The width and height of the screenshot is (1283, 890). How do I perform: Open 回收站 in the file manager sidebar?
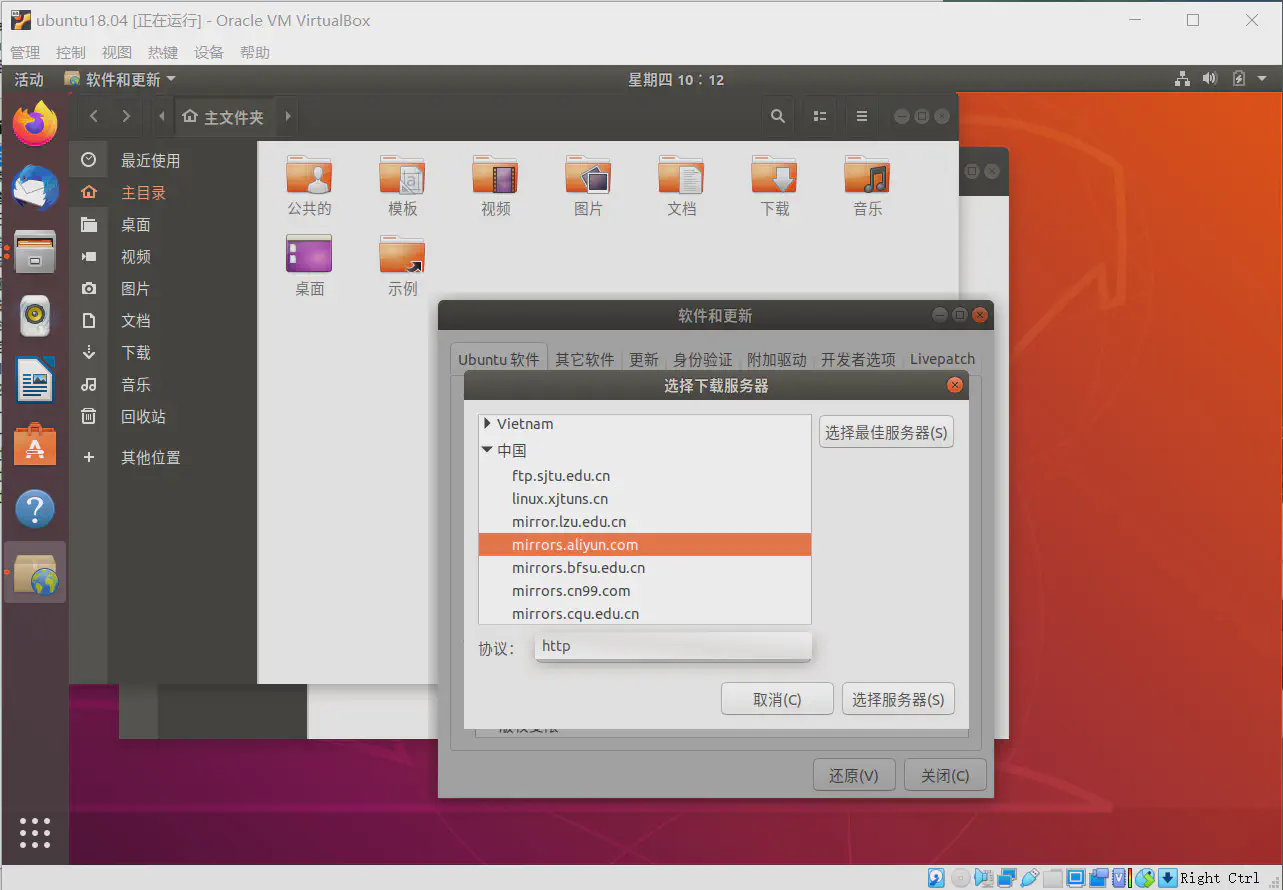coord(143,417)
